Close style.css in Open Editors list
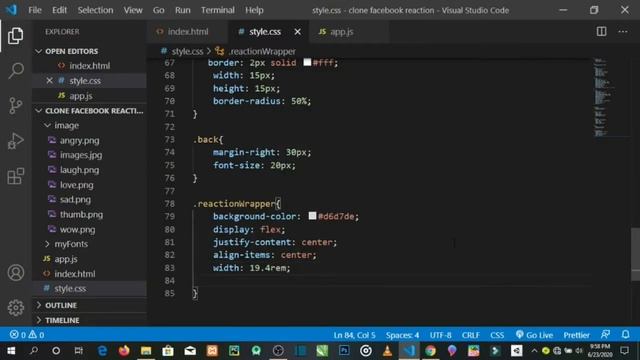This screenshot has height=360, width=640. (x=49, y=80)
